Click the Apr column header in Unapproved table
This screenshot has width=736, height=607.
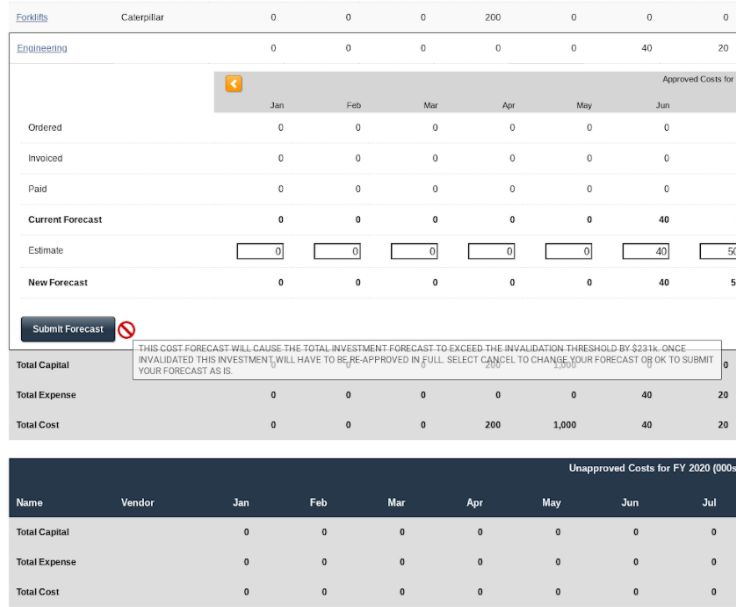(x=475, y=502)
